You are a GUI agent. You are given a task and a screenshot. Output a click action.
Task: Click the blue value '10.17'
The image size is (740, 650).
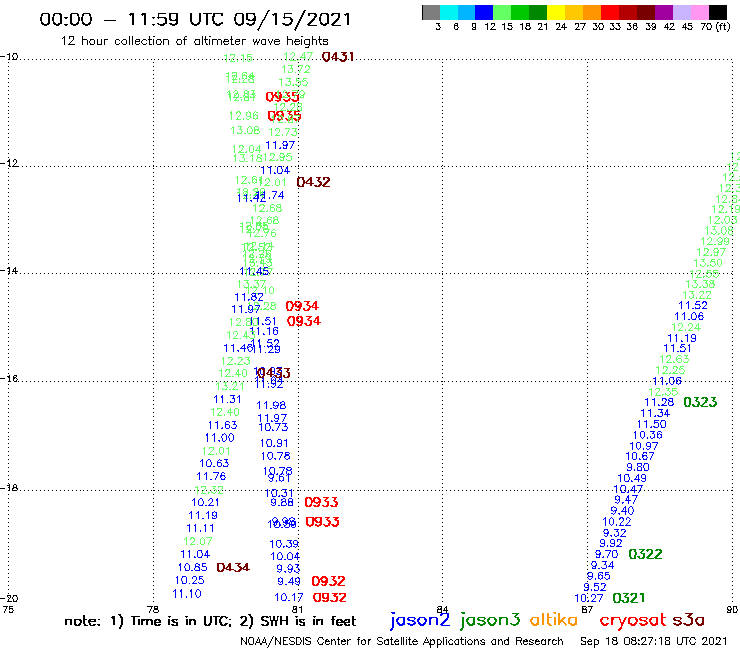tap(289, 598)
